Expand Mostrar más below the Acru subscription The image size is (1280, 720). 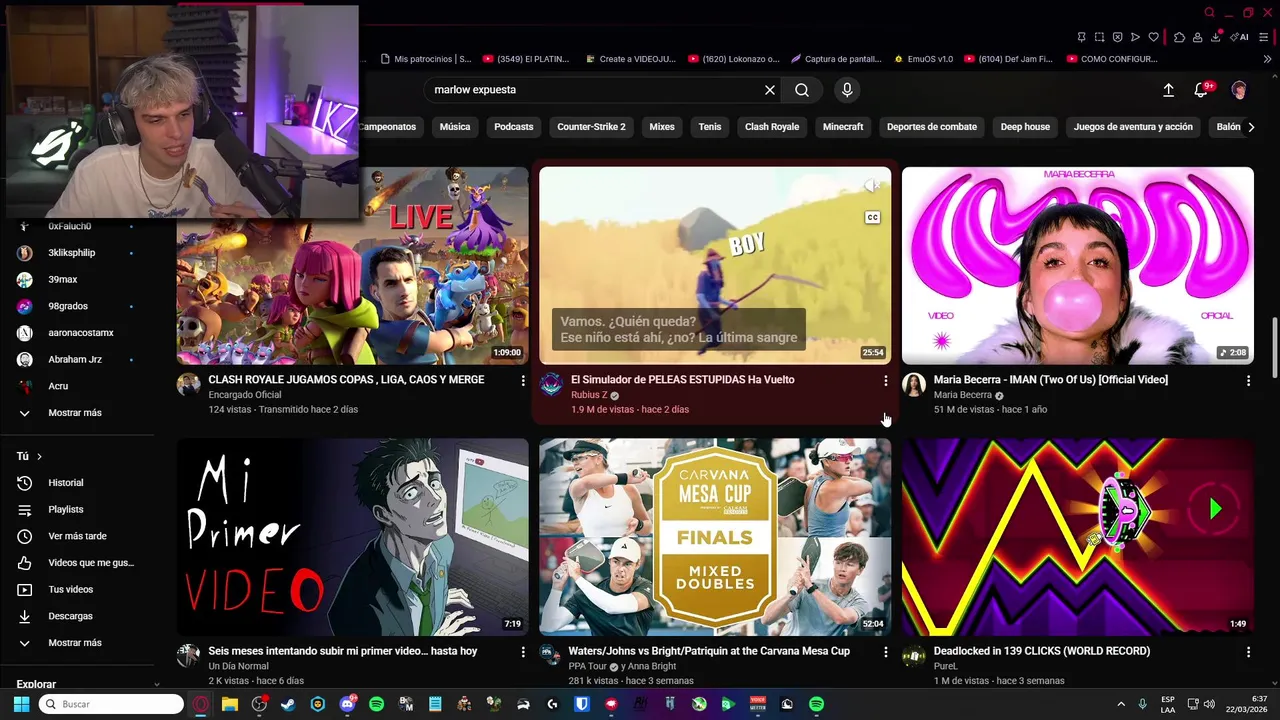click(x=74, y=413)
